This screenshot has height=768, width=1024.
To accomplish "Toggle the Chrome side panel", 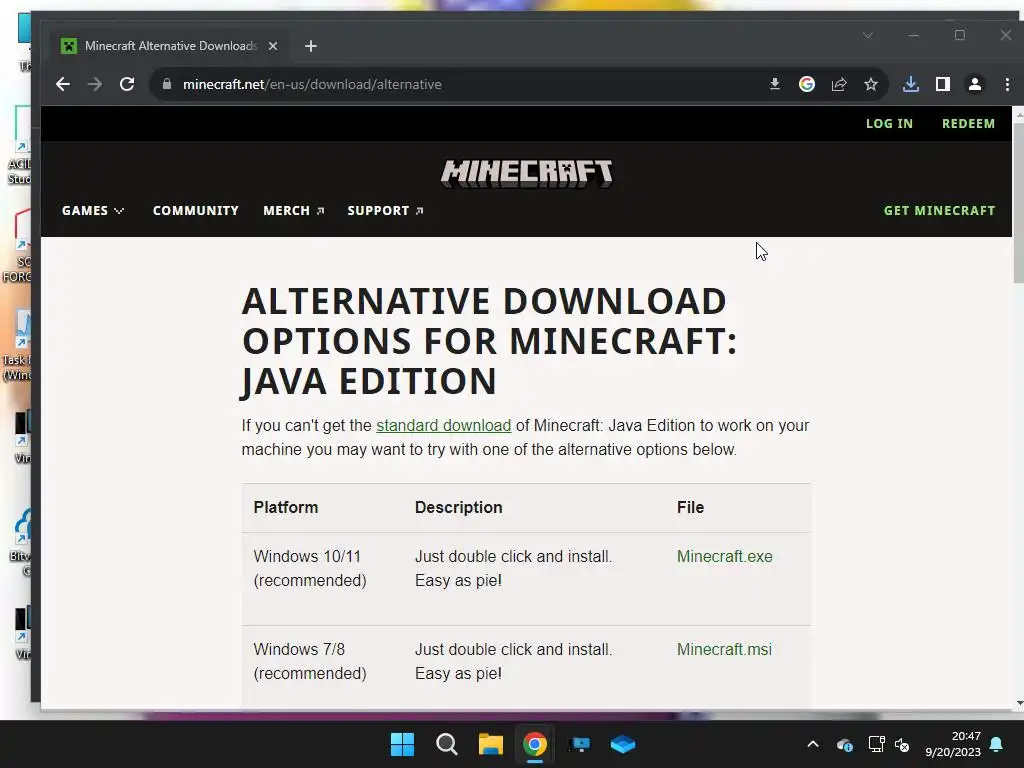I will (942, 84).
